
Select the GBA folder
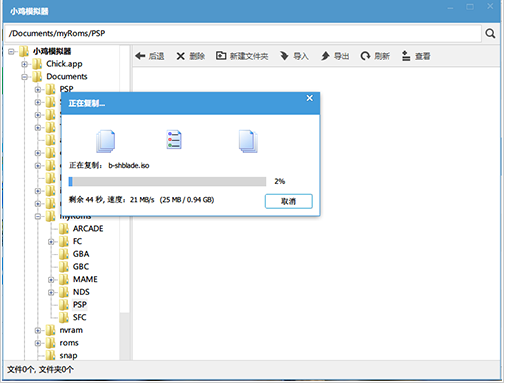(81, 254)
